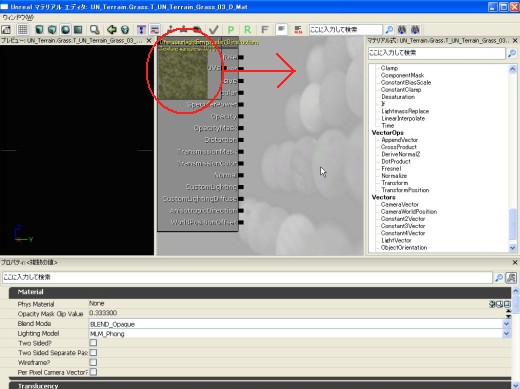Viewport: 520px width, 389px height.
Task: Toggle the background grid toolbar icon
Action: [x=22, y=30]
